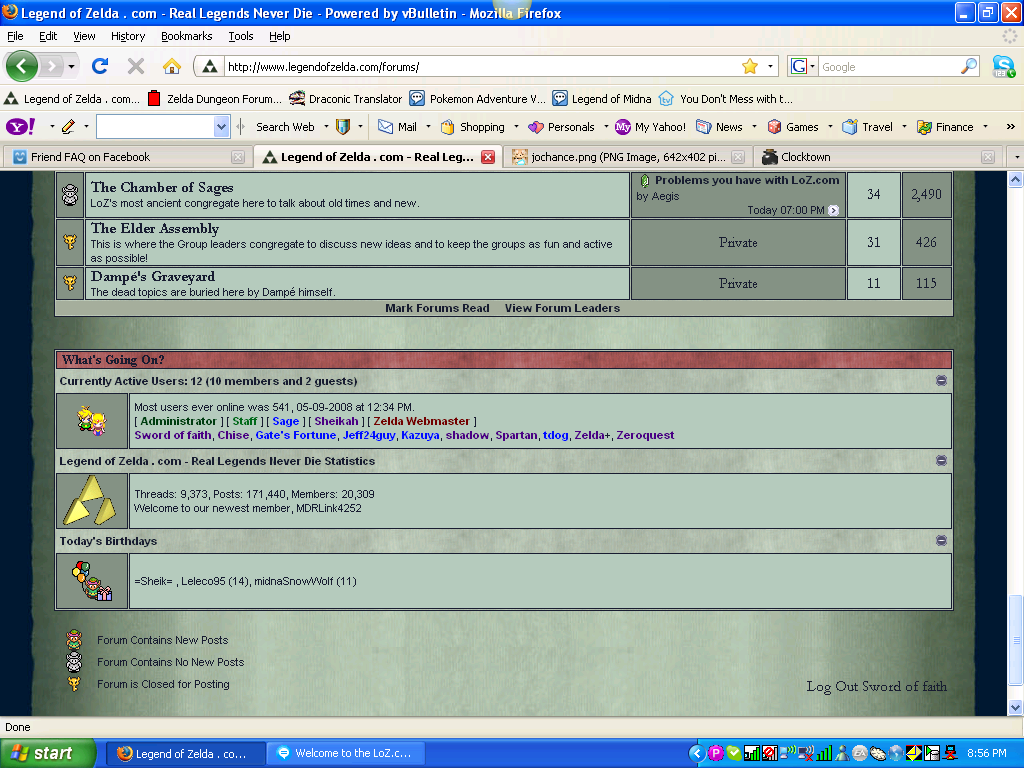Bookmark this page with the star icon

[750, 66]
